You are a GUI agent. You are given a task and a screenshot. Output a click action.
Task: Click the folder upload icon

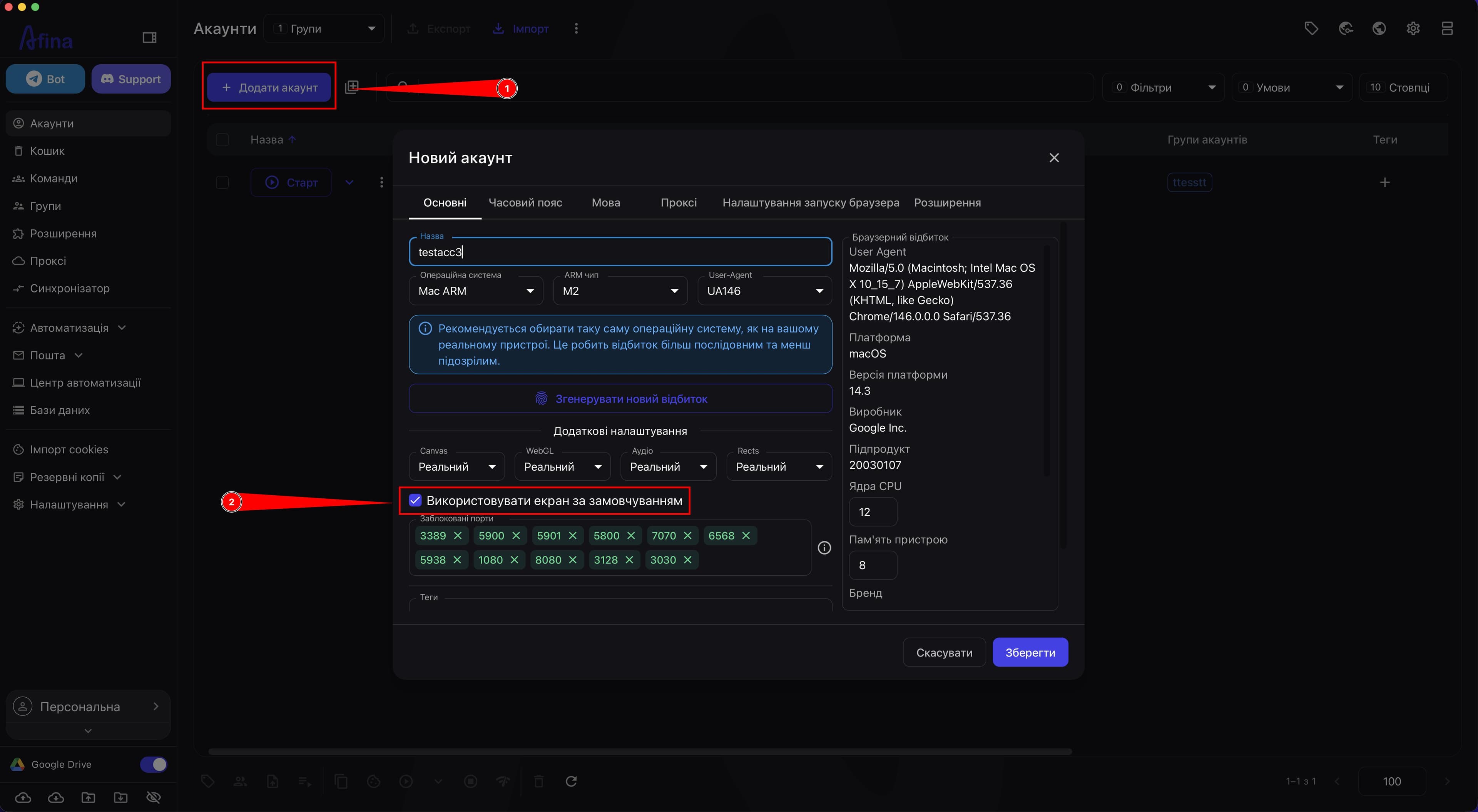tap(89, 797)
